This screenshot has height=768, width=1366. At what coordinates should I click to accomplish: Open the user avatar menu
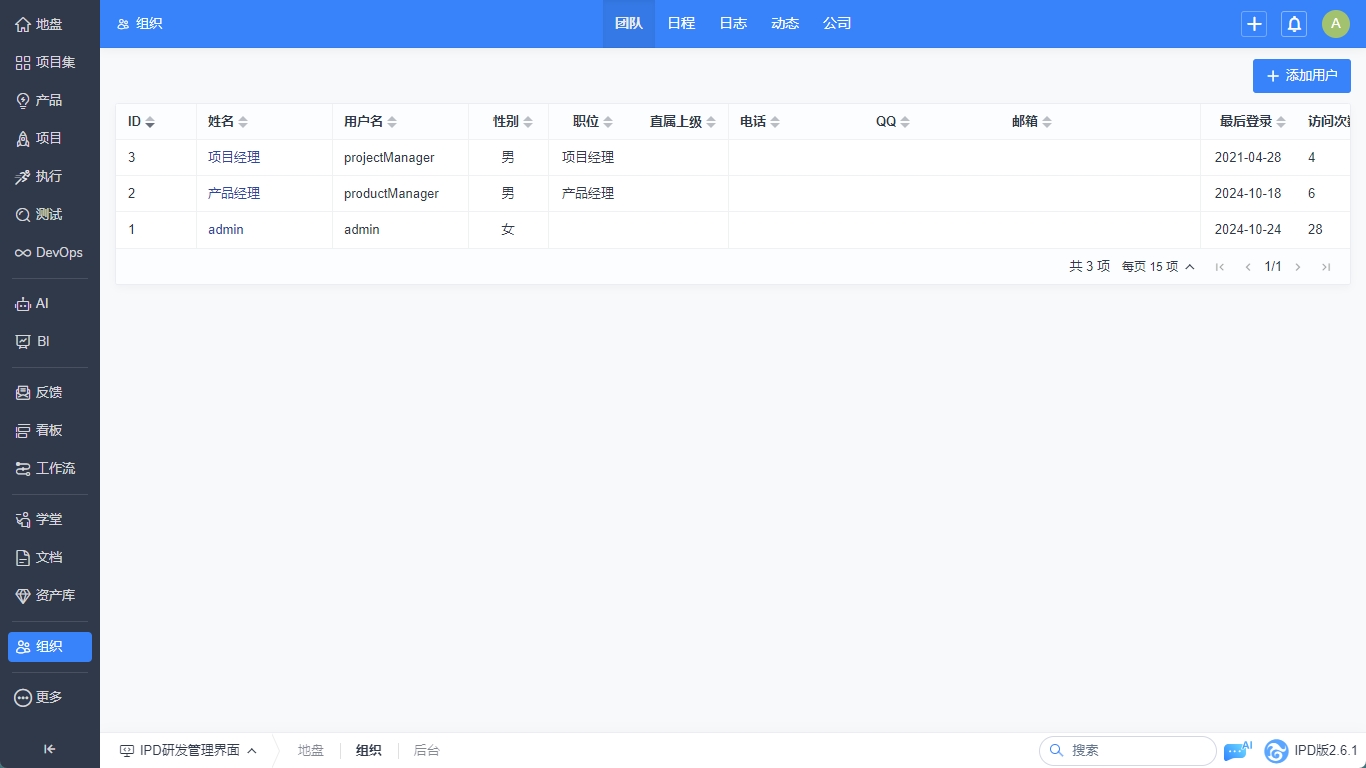[1335, 24]
